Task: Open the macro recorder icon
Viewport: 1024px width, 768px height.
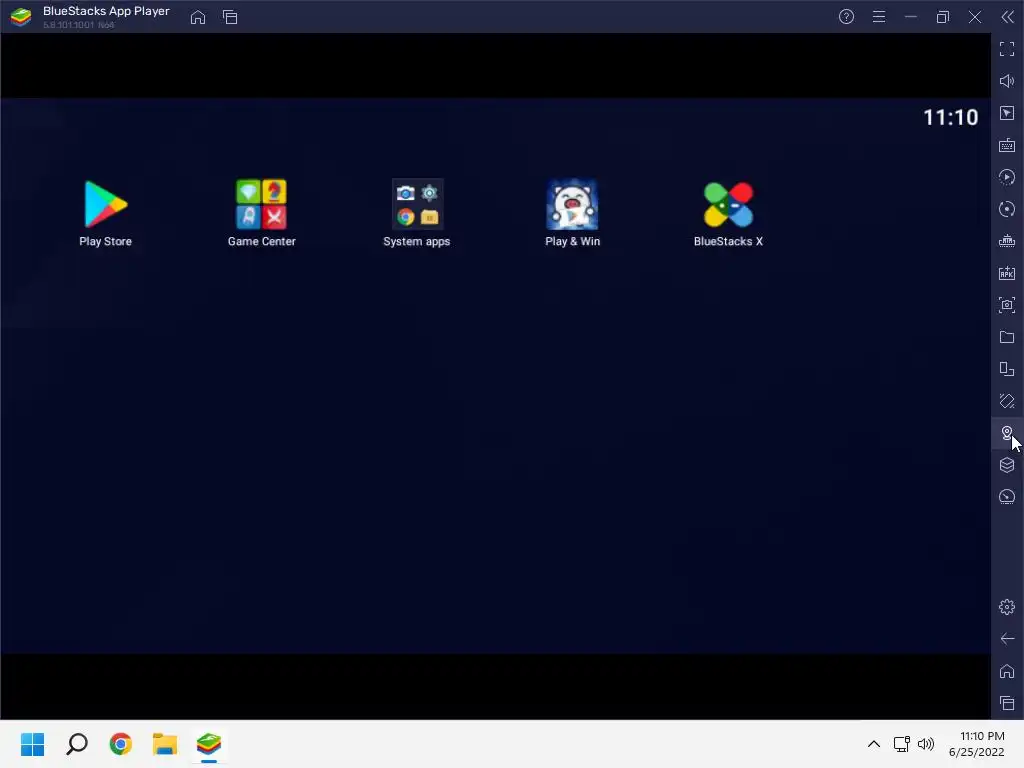Action: (1007, 177)
